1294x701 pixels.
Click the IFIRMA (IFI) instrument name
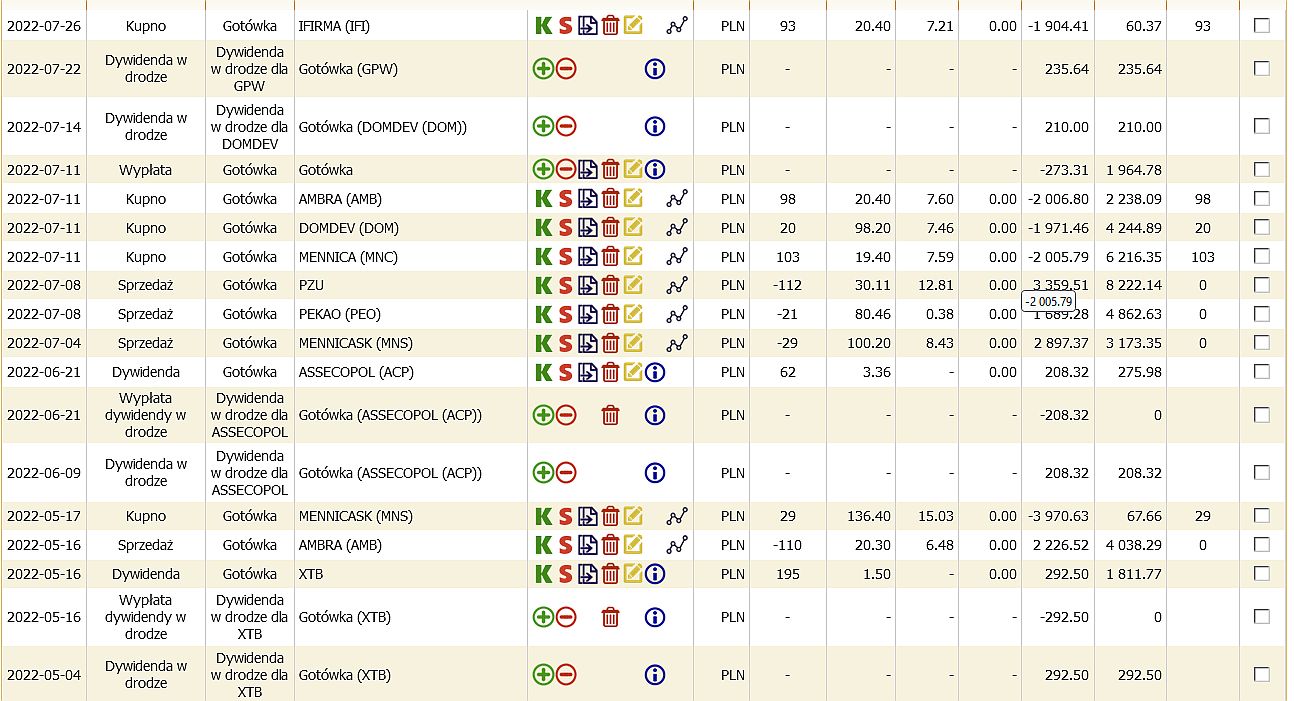pyautogui.click(x=334, y=26)
